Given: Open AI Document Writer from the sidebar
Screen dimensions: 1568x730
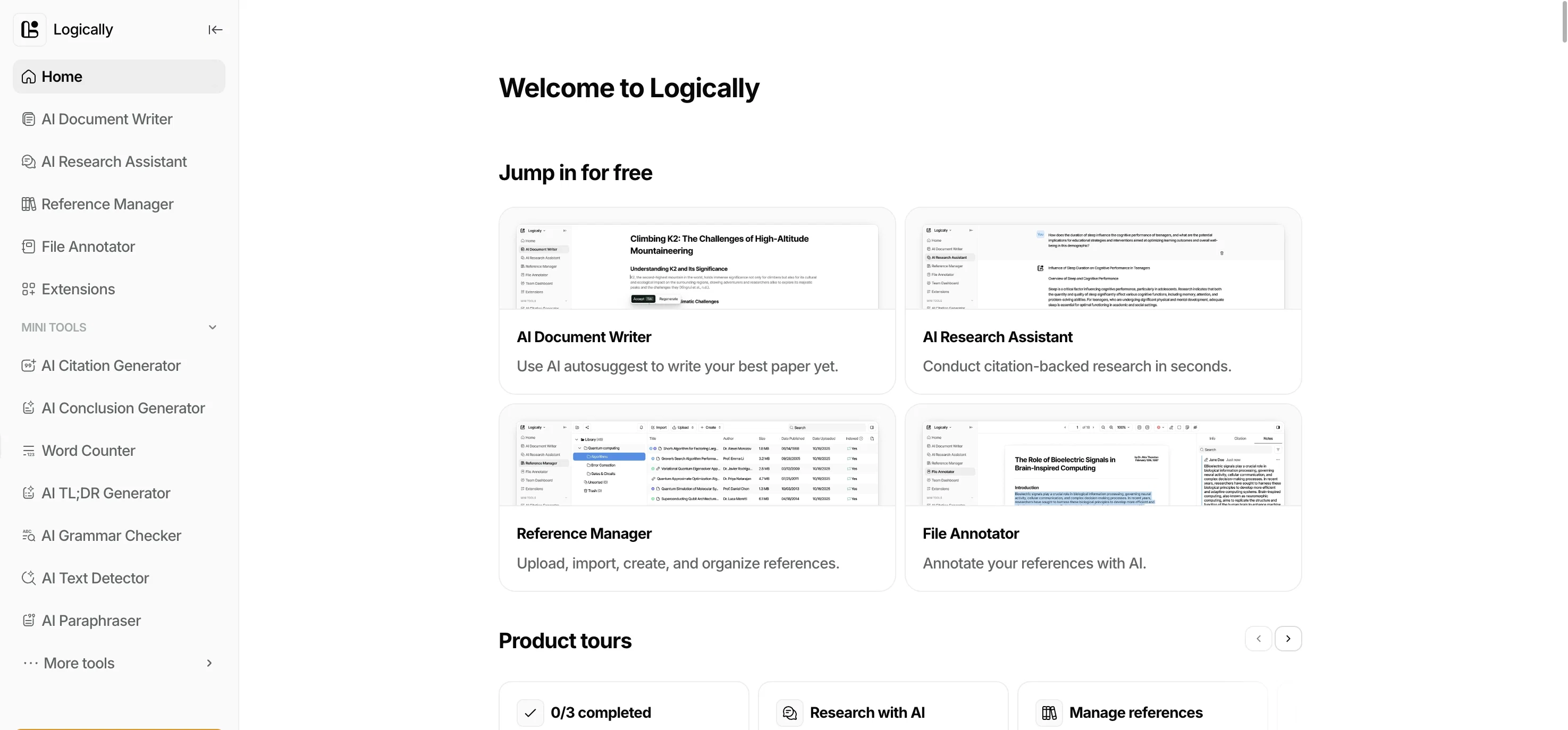Looking at the screenshot, I should [119, 119].
